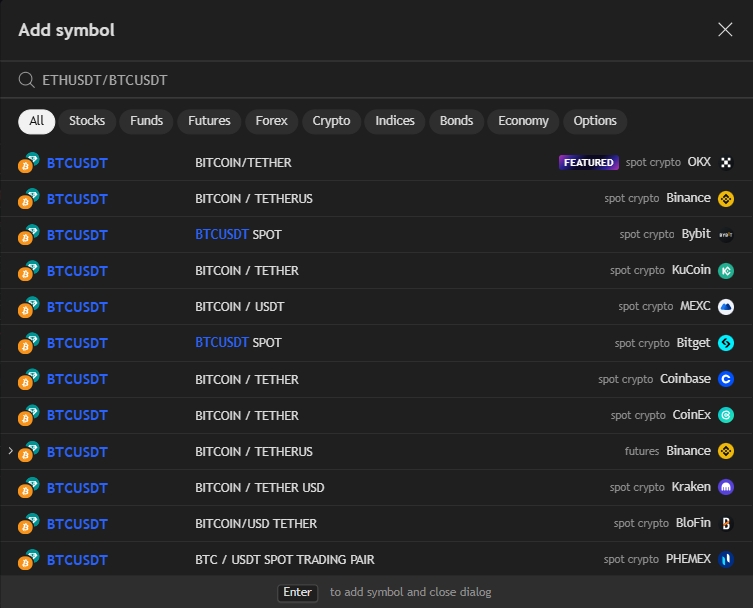Image resolution: width=753 pixels, height=608 pixels.
Task: Show only Crypto symbols
Action: coord(331,121)
